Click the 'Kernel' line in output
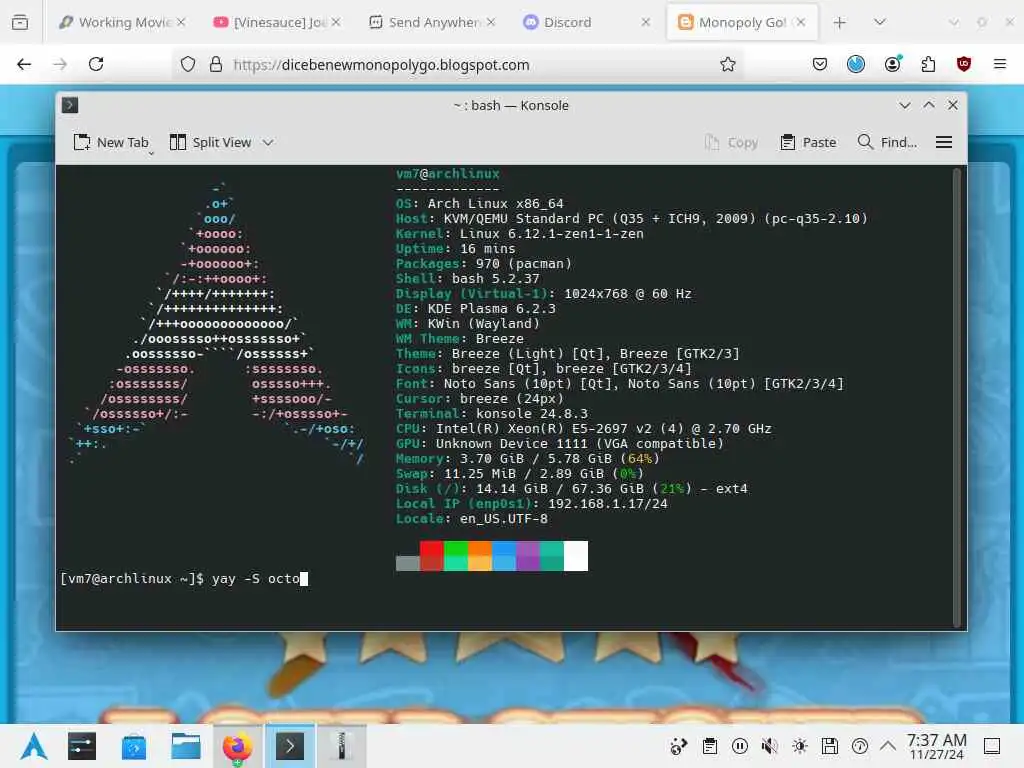The height and width of the screenshot is (768, 1024). coord(520,234)
